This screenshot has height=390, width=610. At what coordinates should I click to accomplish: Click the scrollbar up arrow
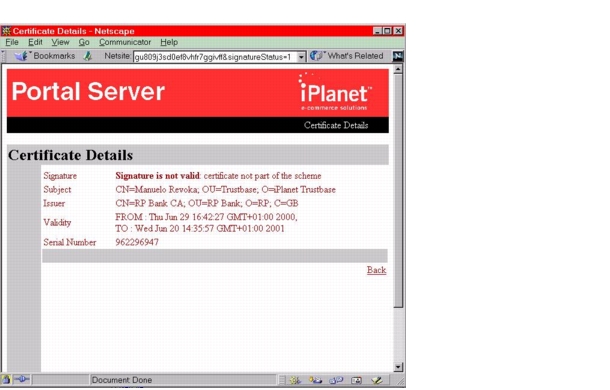pos(398,70)
